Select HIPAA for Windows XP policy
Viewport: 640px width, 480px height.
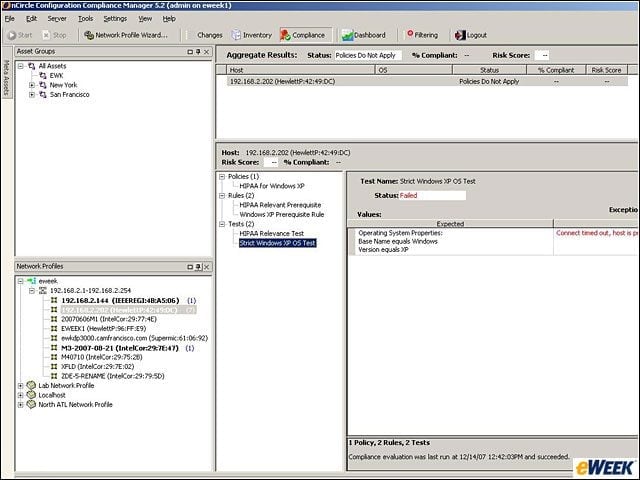pyautogui.click(x=272, y=186)
